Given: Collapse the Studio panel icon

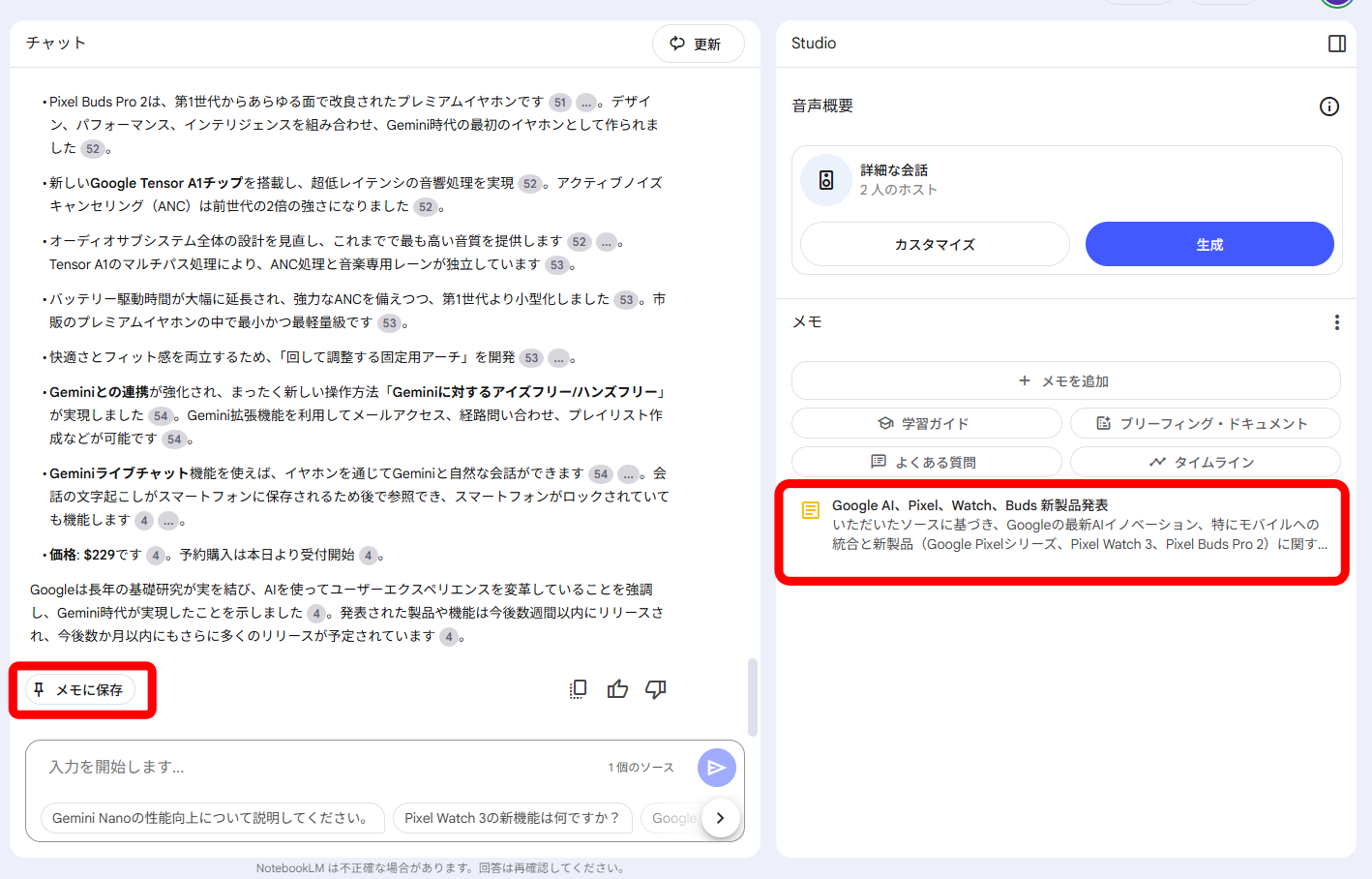Looking at the screenshot, I should pos(1336,44).
